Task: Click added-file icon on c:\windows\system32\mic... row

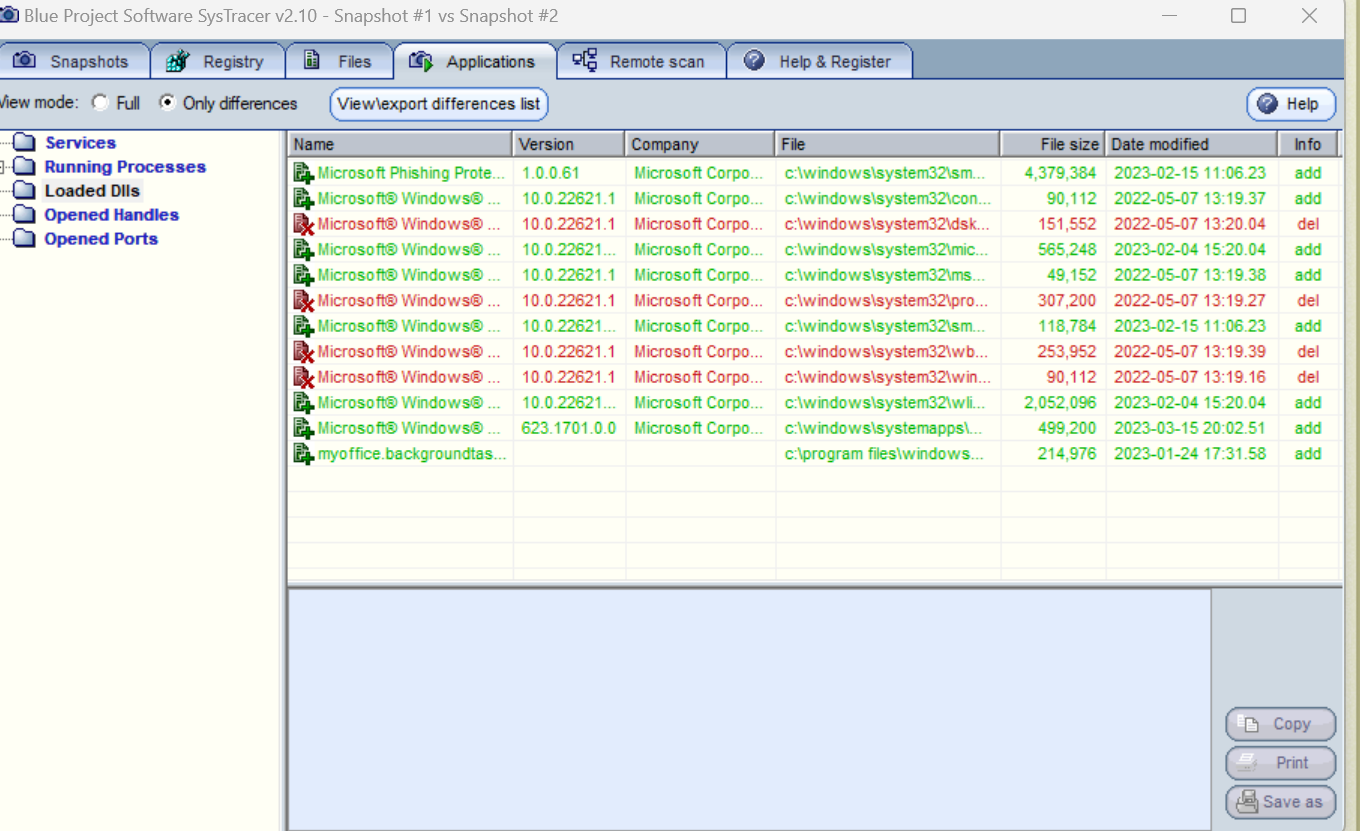Action: point(303,250)
